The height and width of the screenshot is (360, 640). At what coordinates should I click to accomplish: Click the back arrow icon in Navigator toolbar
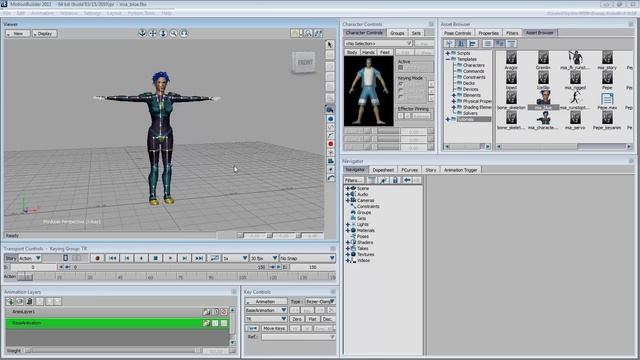coord(407,180)
